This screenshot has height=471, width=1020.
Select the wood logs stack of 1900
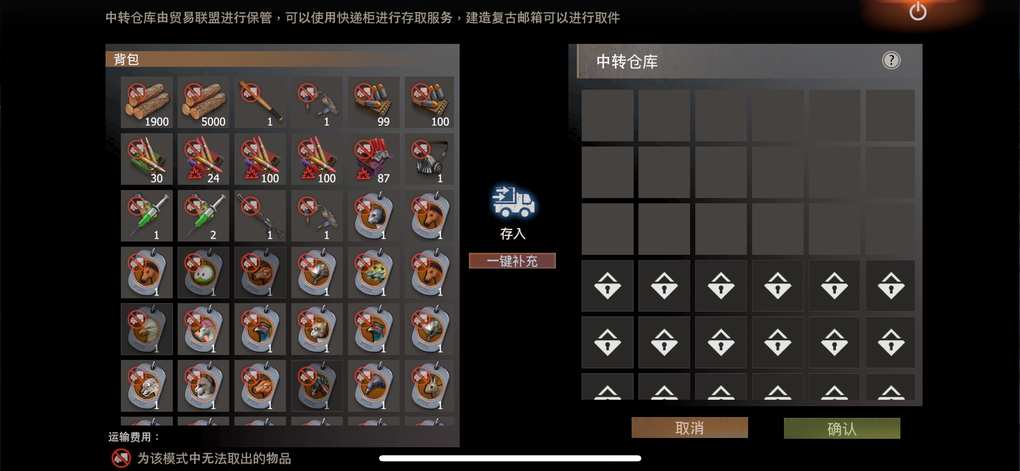click(147, 102)
